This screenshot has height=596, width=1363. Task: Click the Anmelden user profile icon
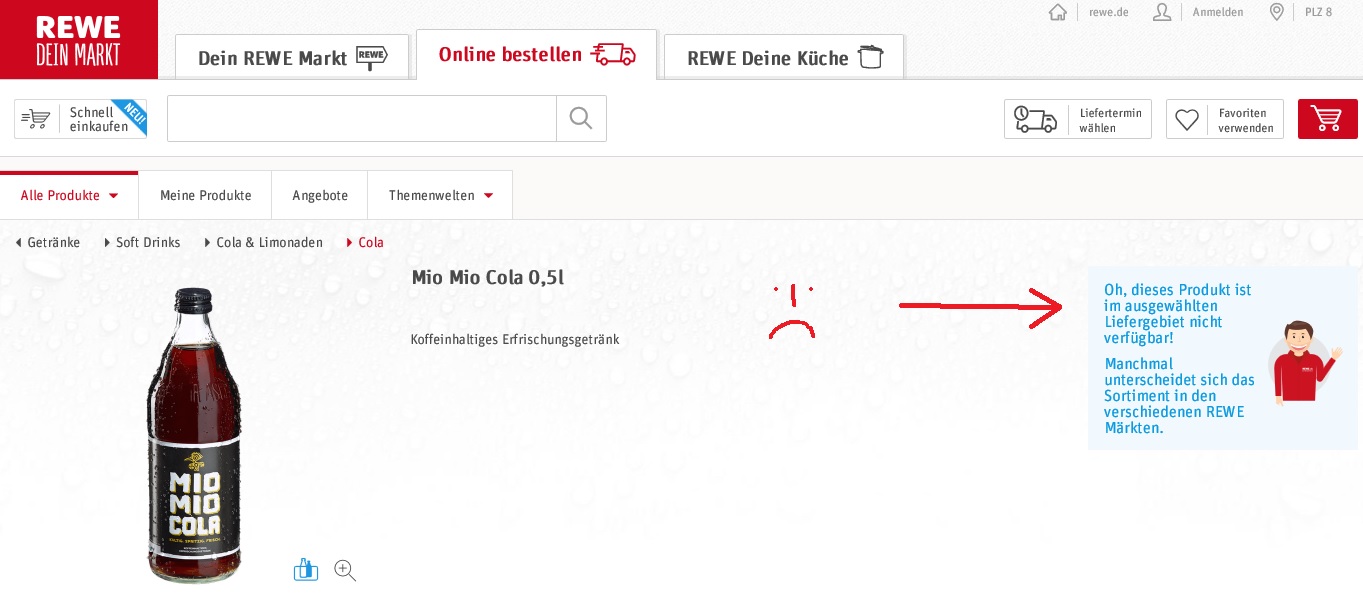click(1161, 12)
